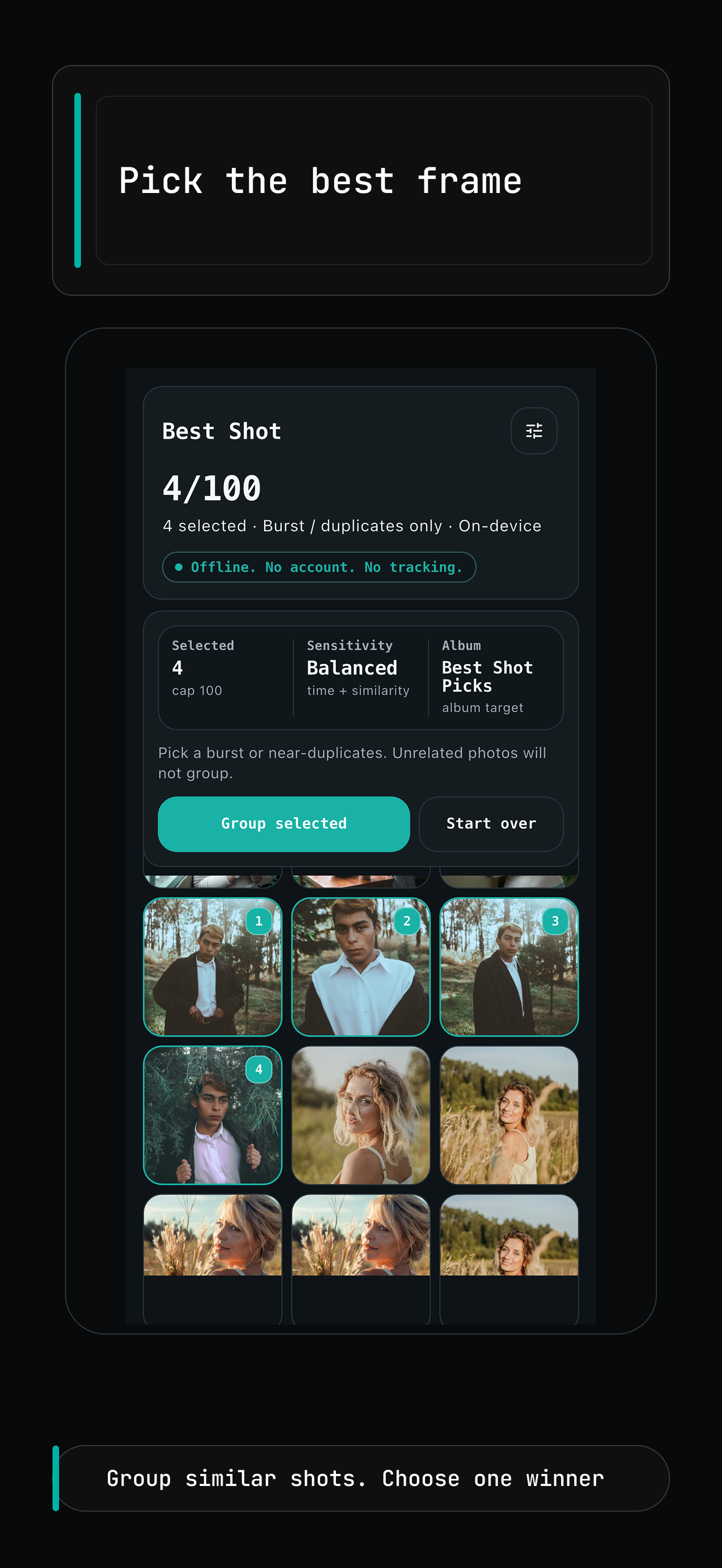Tap the Start over button
This screenshot has height=1568, width=722.
491,823
